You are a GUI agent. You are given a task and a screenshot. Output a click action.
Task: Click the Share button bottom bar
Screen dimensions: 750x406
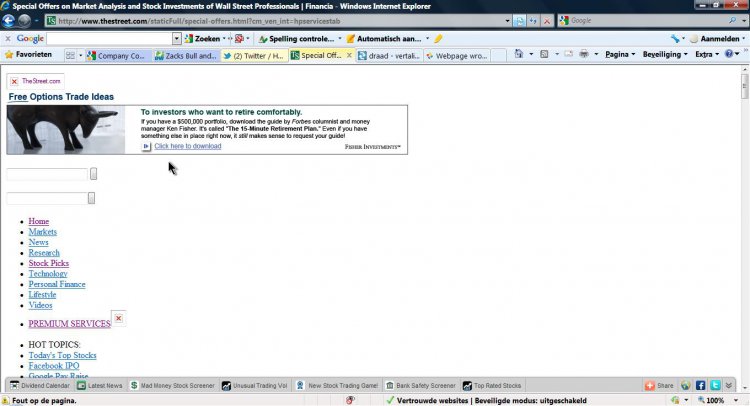point(659,385)
